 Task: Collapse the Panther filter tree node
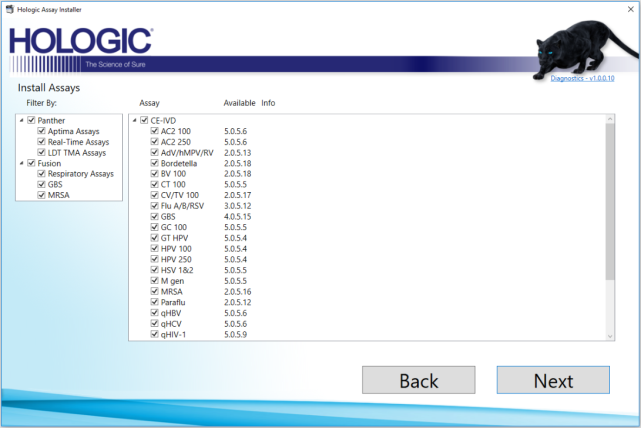22,121
